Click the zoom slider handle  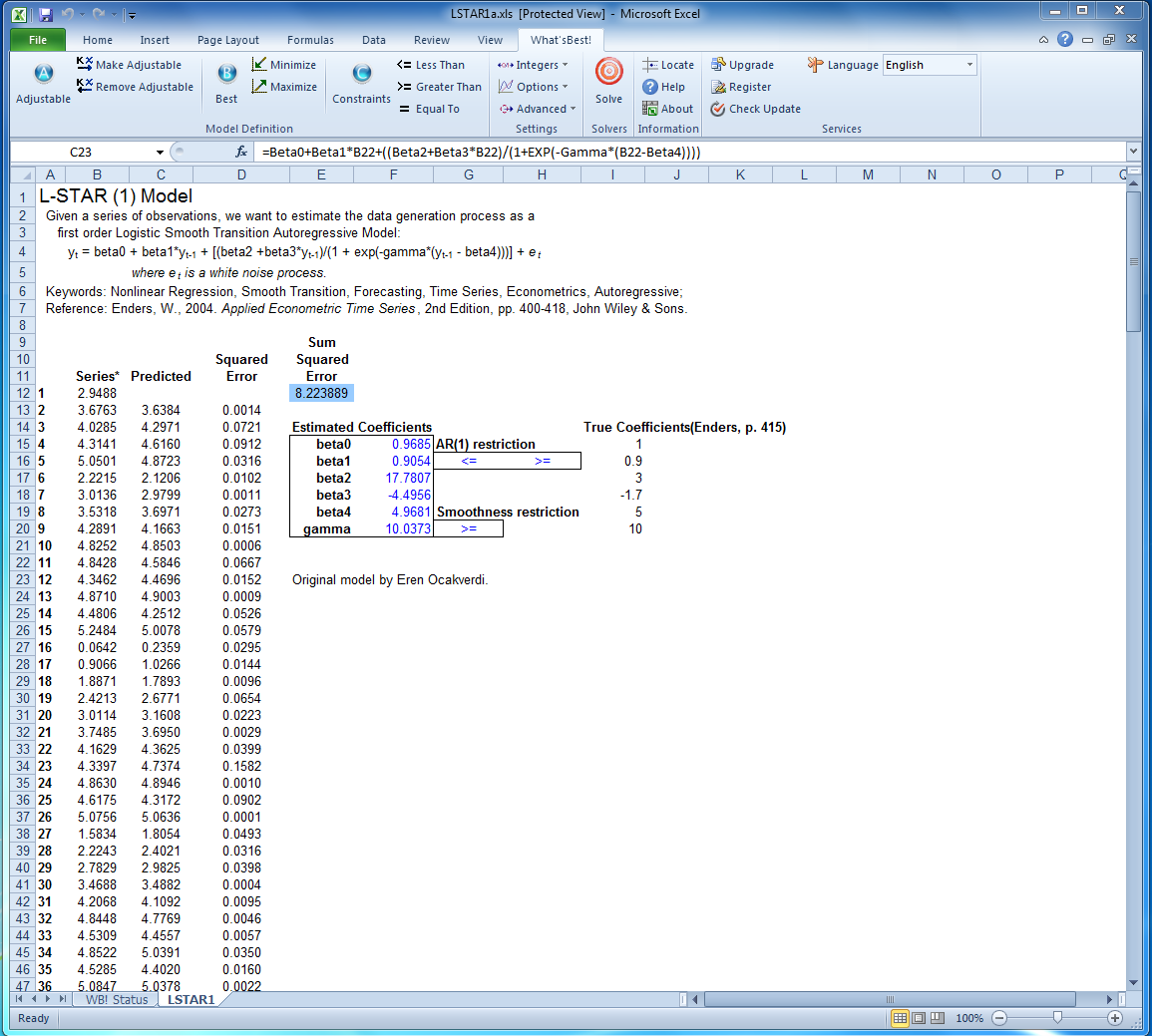tap(1057, 1018)
